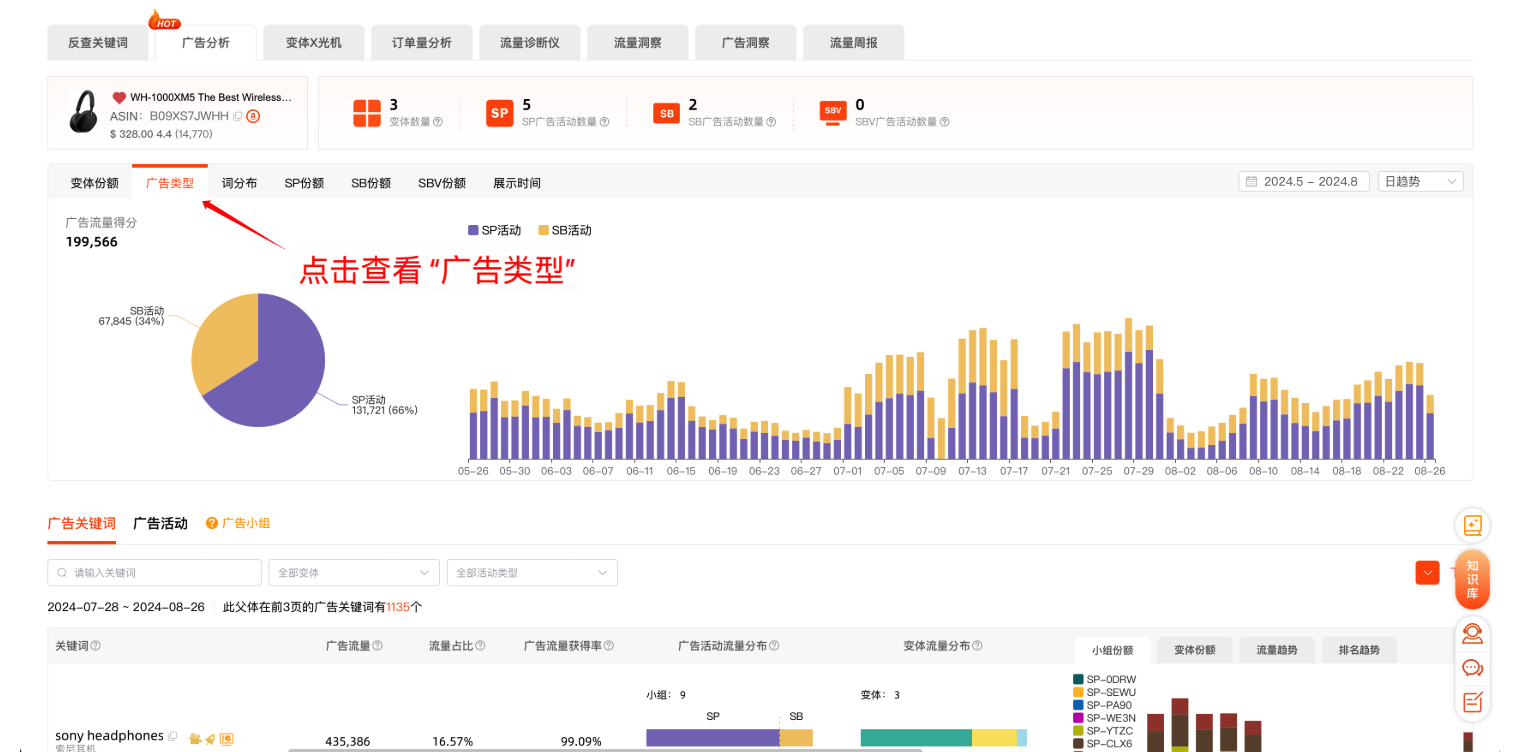Click the 请输入关键词 search input
This screenshot has width=1524, height=752.
[154, 573]
